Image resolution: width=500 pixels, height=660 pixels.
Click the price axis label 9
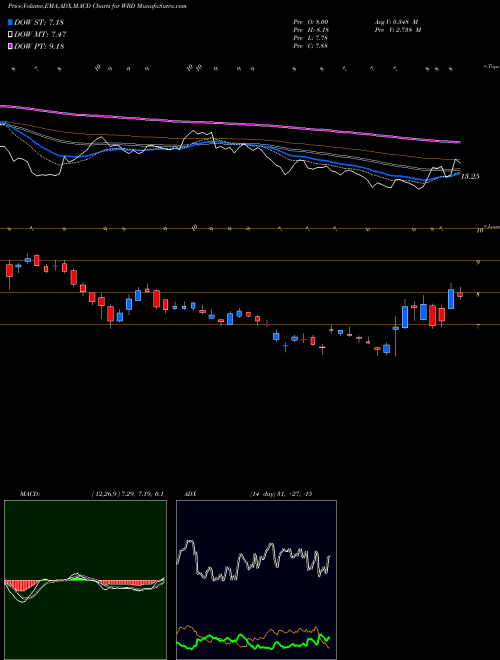(478, 262)
